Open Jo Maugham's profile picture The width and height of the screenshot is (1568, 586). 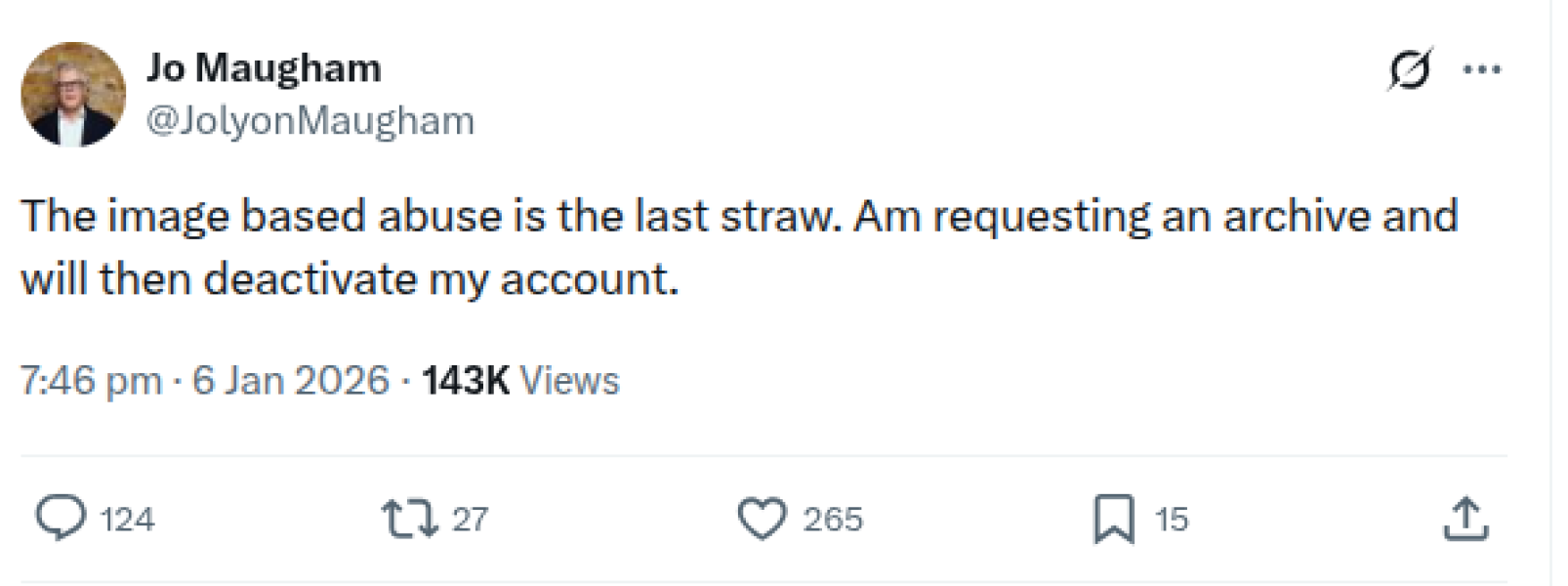tap(73, 94)
